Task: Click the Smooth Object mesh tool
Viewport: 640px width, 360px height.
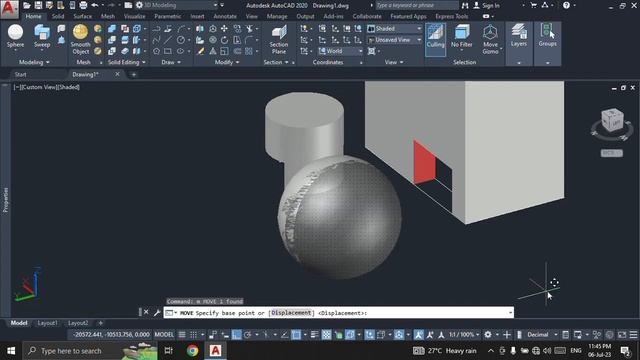Action: pos(80,39)
